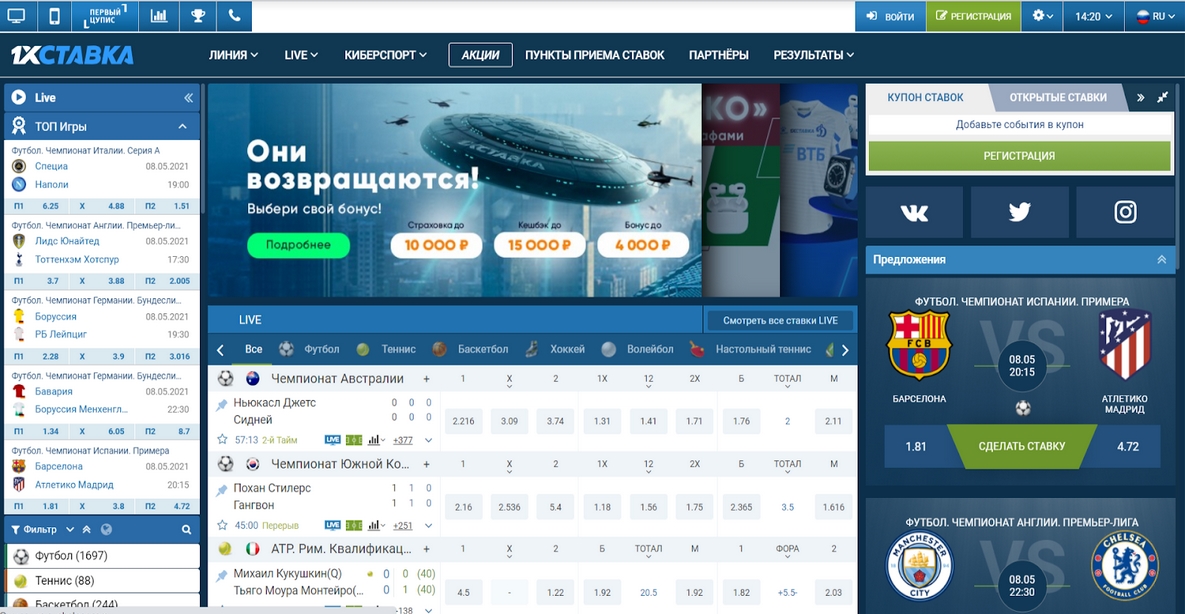The height and width of the screenshot is (614, 1185).
Task: Collapse the Предложения panel arrow
Action: 1162,259
